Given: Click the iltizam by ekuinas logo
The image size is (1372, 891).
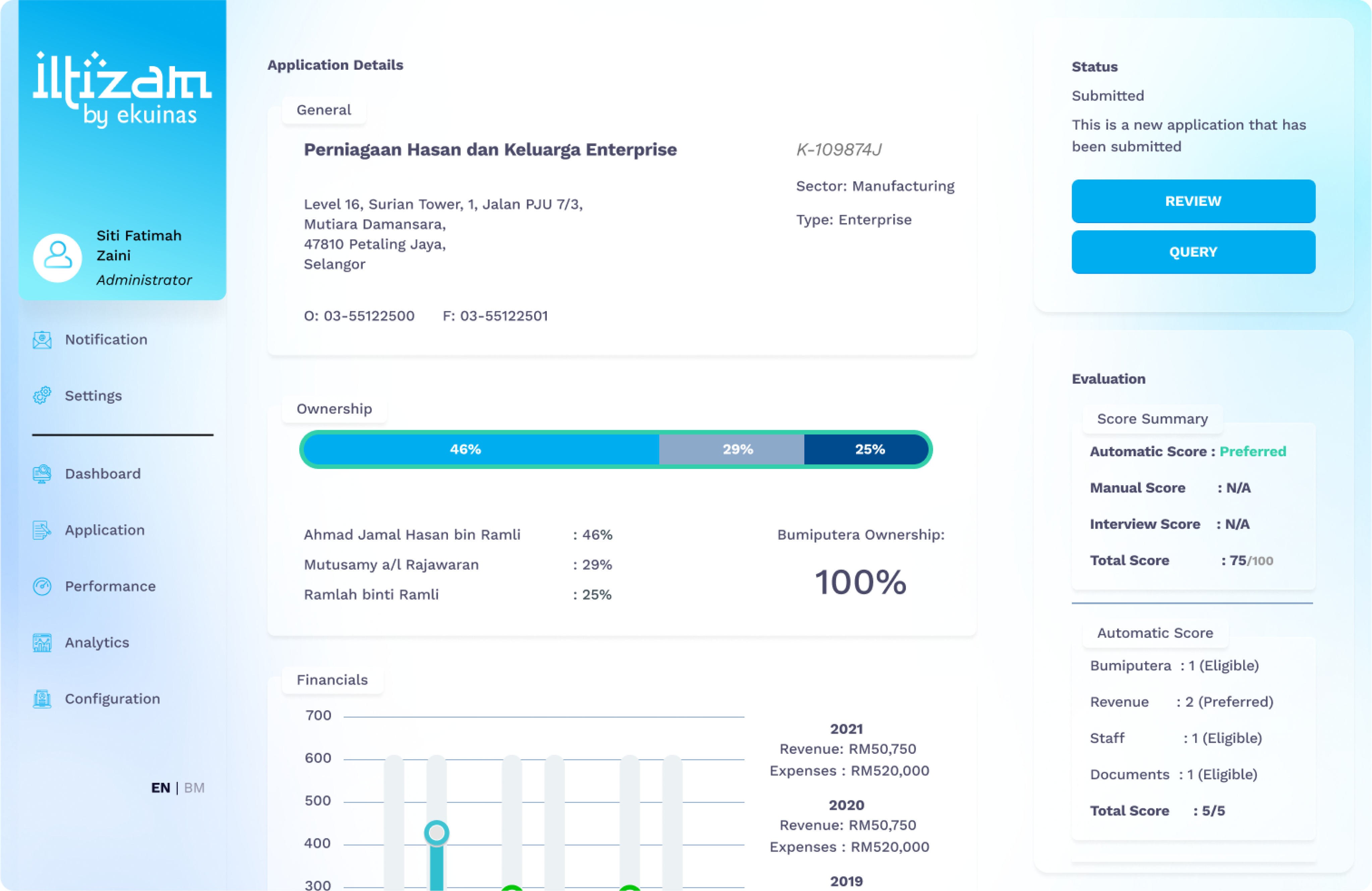Looking at the screenshot, I should (122, 87).
